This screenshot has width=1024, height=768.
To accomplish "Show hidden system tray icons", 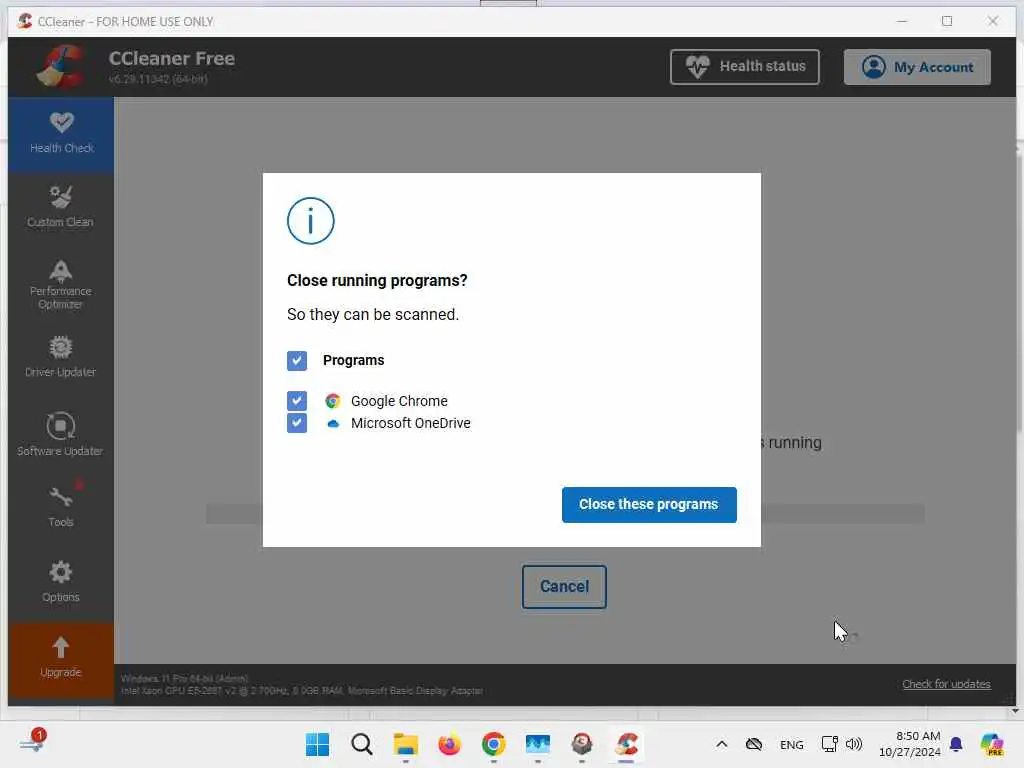I will 722,744.
